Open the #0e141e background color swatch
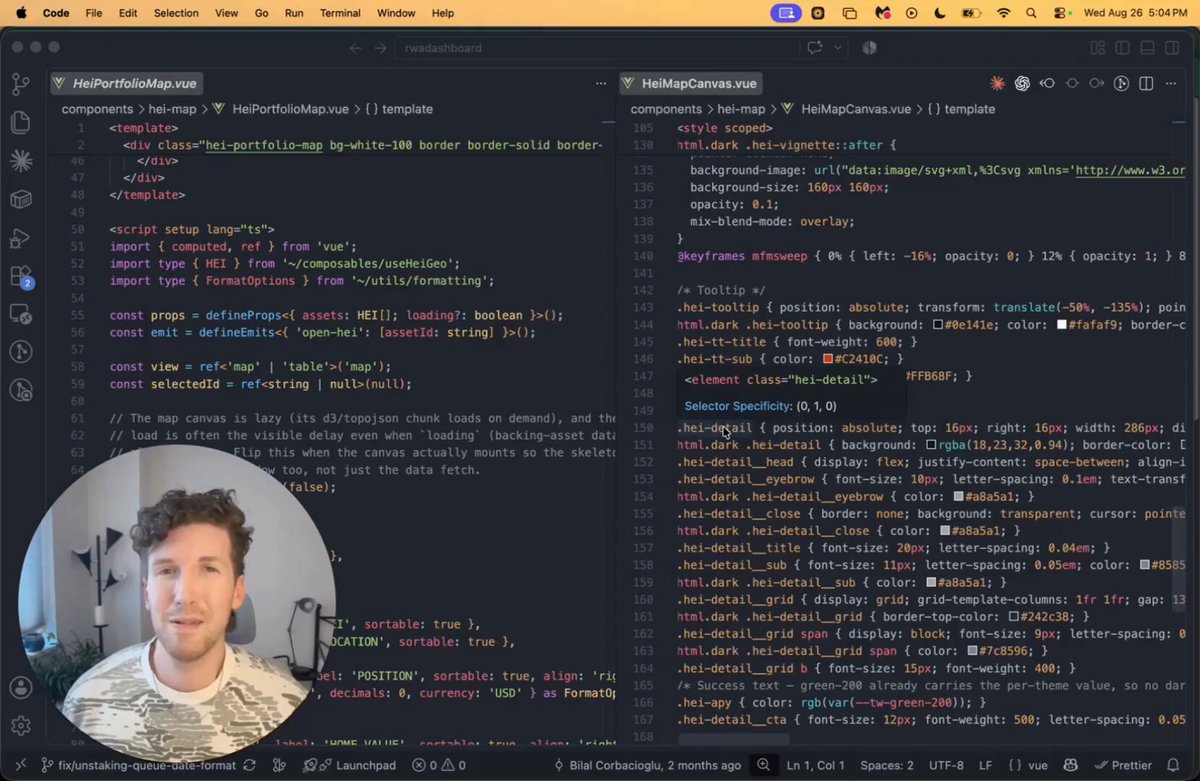Image resolution: width=1200 pixels, height=781 pixels. click(938, 325)
